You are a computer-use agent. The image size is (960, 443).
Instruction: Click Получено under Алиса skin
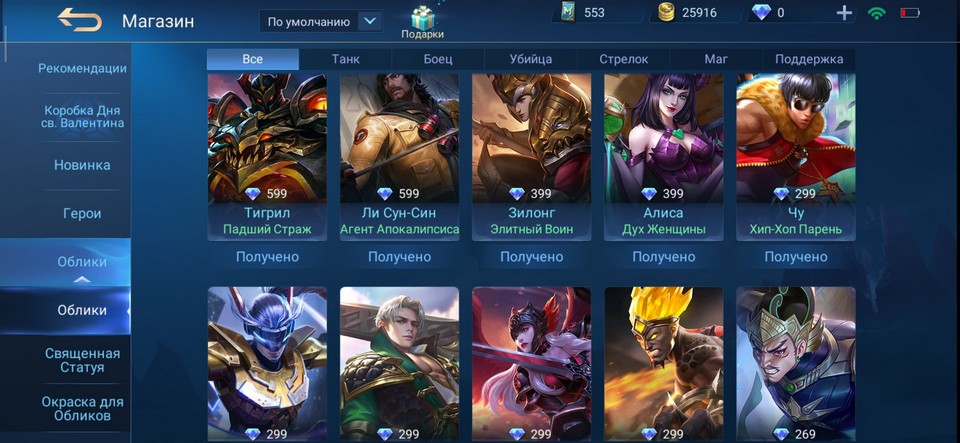coord(664,257)
